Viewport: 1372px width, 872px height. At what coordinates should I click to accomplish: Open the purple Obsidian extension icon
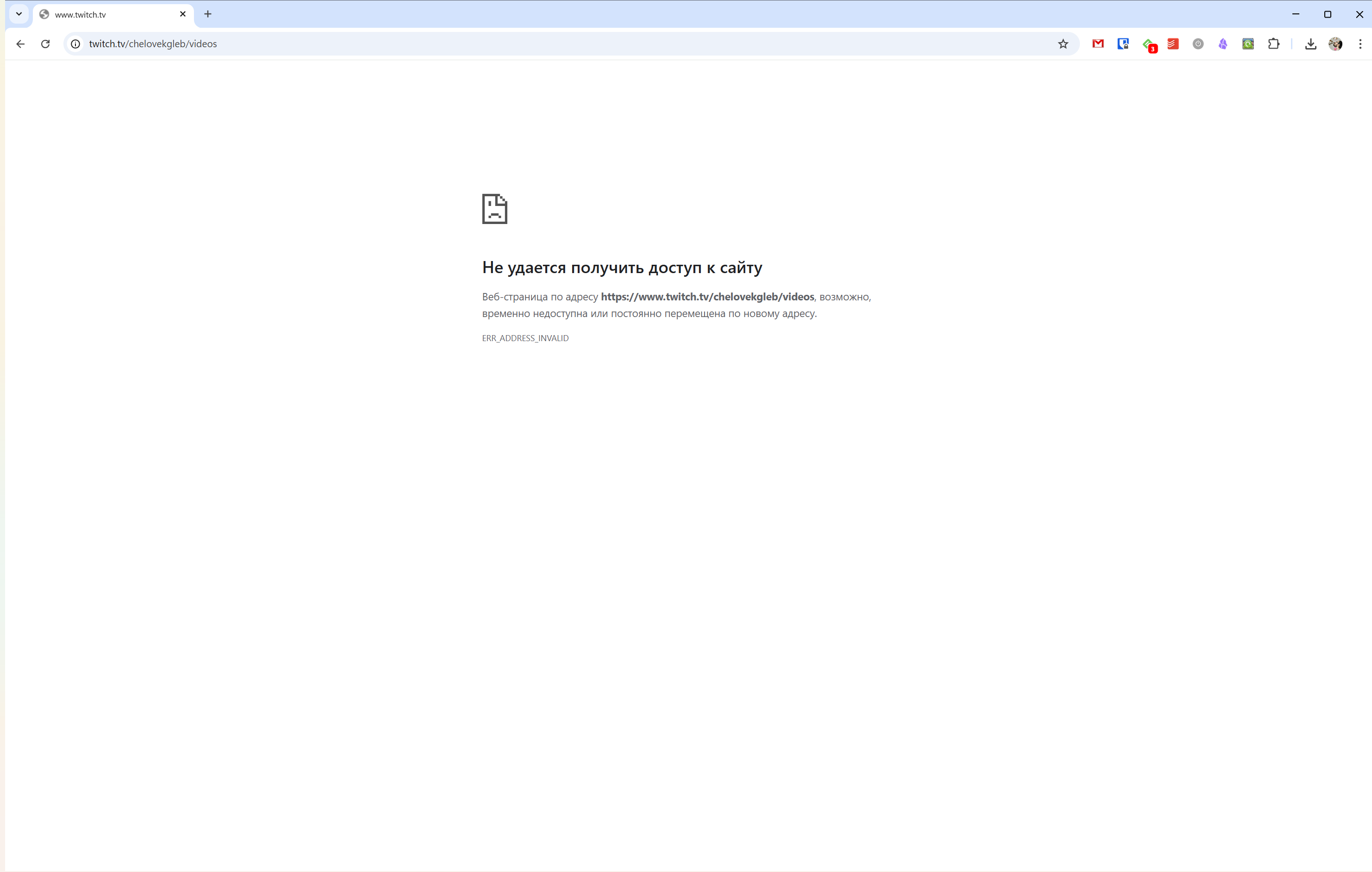click(x=1223, y=44)
